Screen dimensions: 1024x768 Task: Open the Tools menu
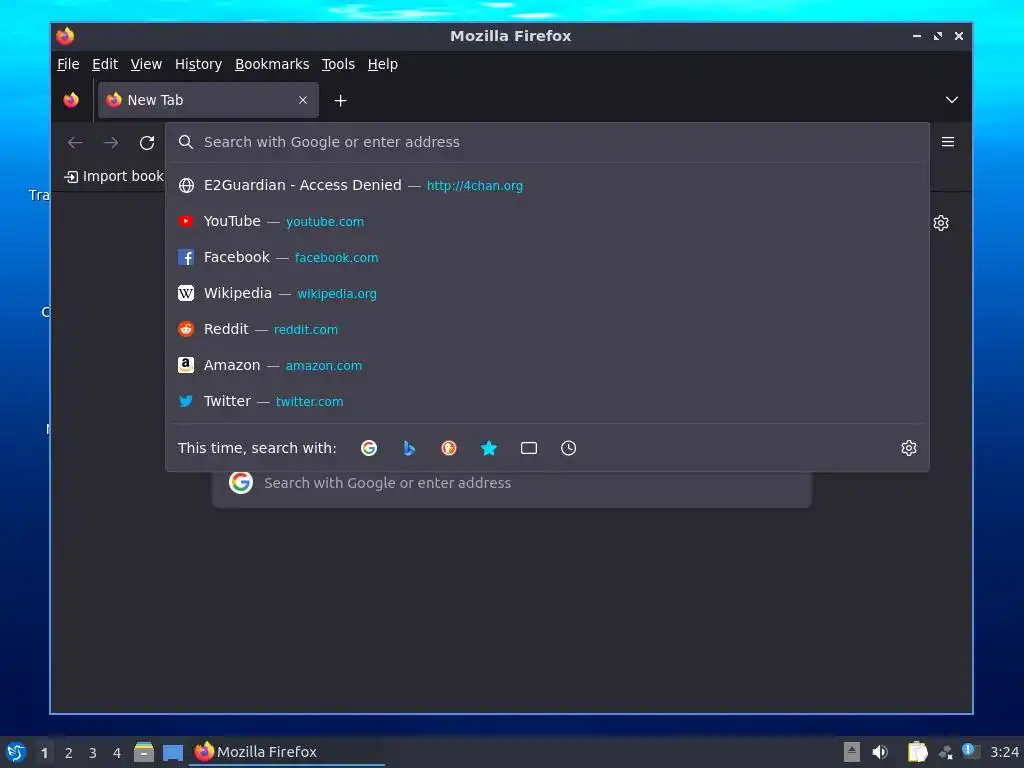point(338,64)
